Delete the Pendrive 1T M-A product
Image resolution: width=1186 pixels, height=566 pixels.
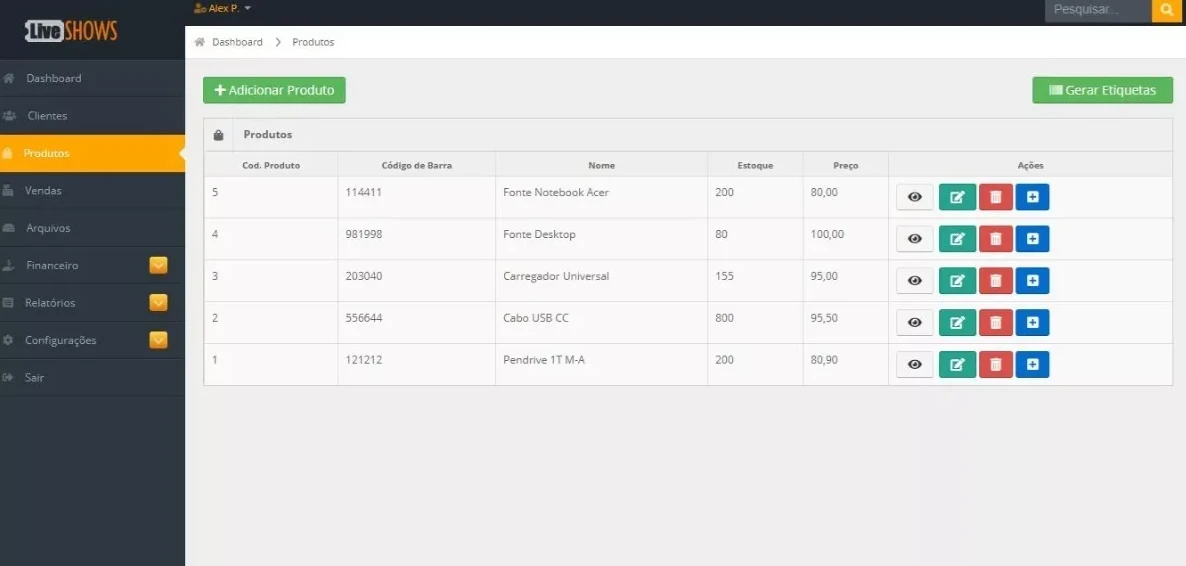pos(995,365)
